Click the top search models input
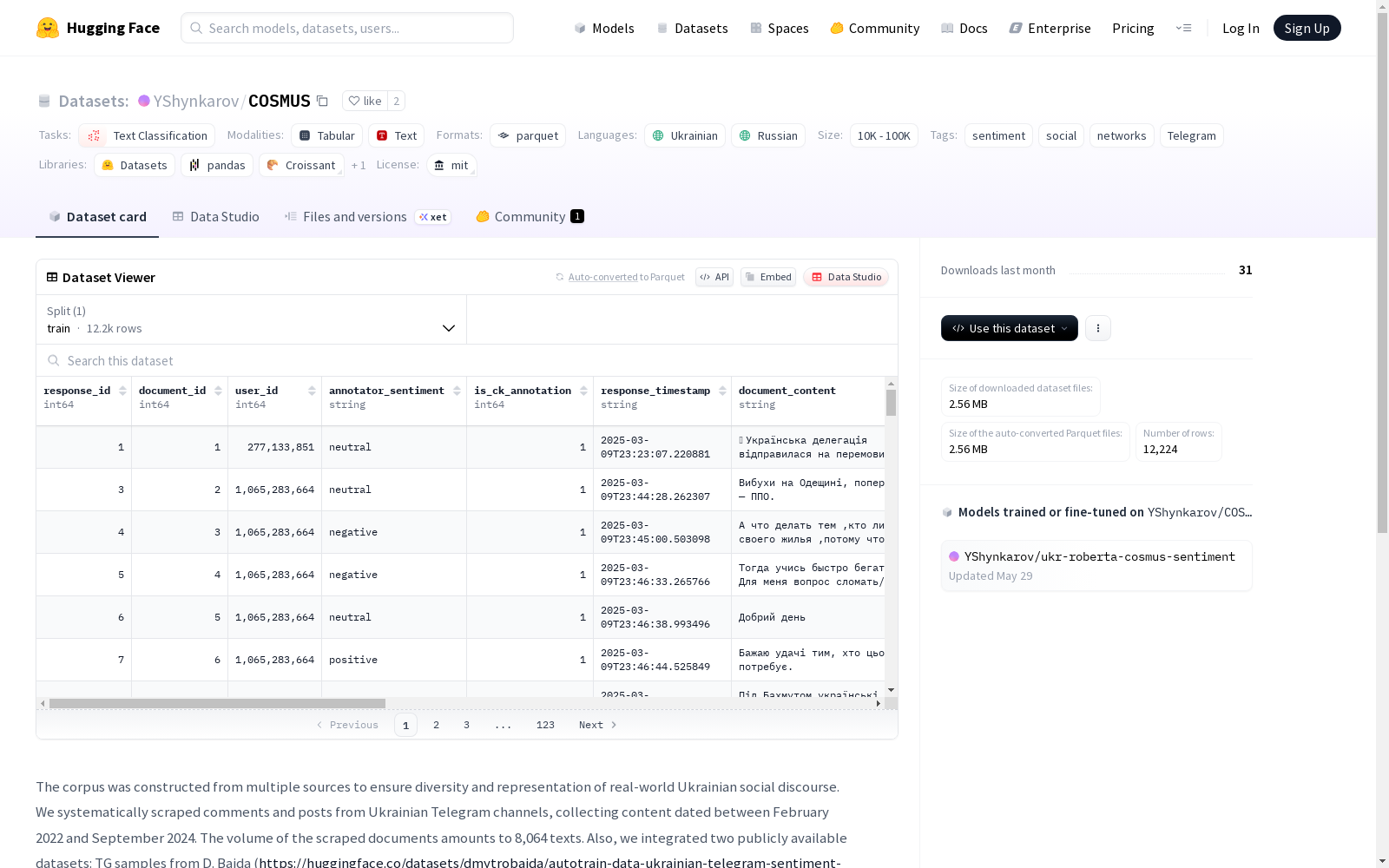 (347, 28)
